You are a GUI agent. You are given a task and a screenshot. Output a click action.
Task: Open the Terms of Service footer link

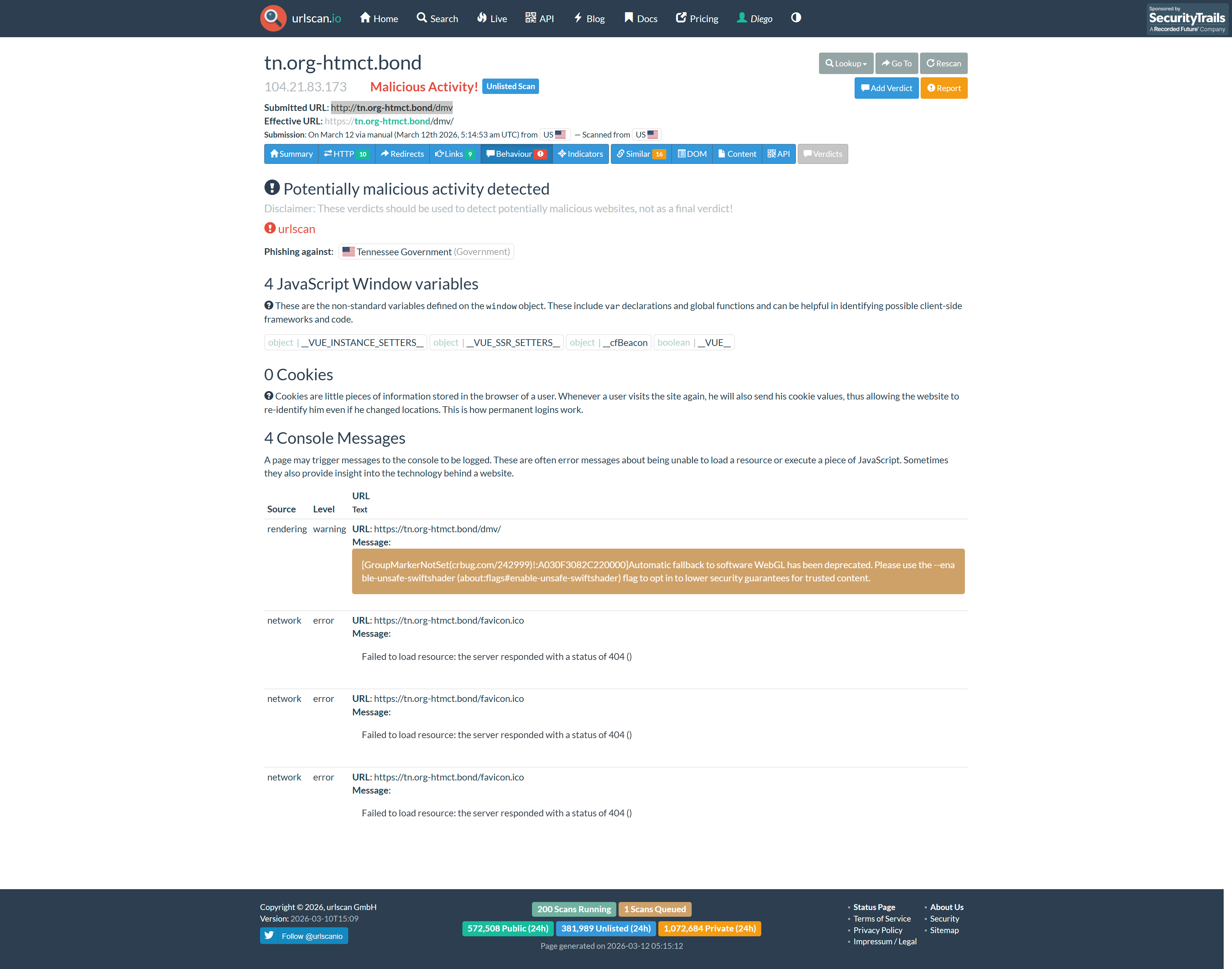coord(882,919)
